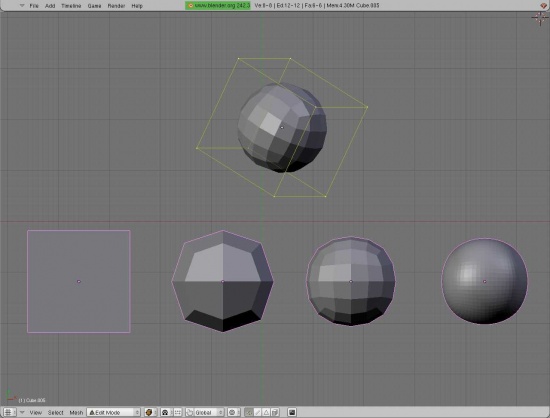Click the Blender icon at top-right corner

tap(543, 5)
